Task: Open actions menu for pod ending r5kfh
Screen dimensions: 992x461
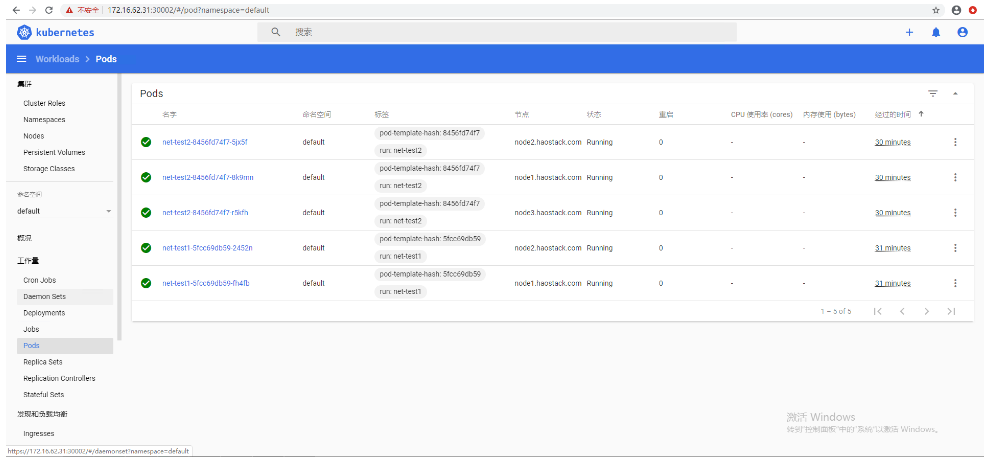Action: point(955,212)
